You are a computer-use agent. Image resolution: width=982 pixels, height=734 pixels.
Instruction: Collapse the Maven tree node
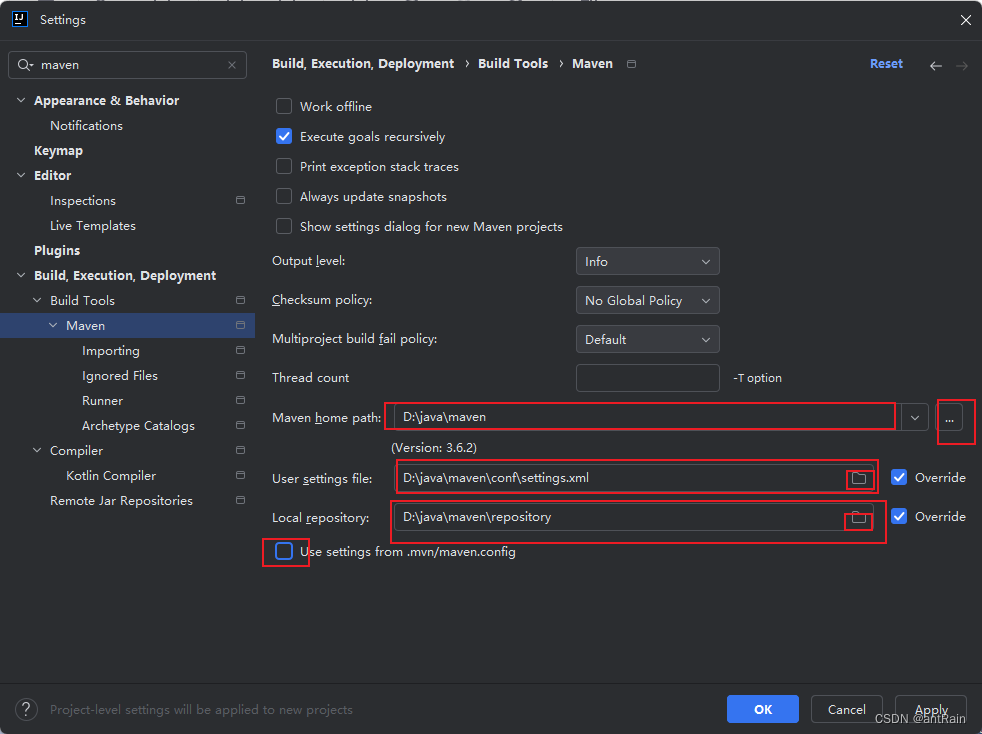(53, 326)
